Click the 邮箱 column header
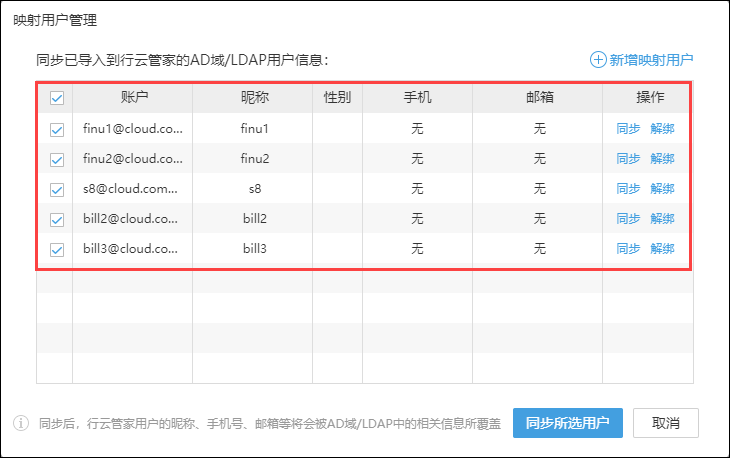This screenshot has width=730, height=458. click(539, 98)
